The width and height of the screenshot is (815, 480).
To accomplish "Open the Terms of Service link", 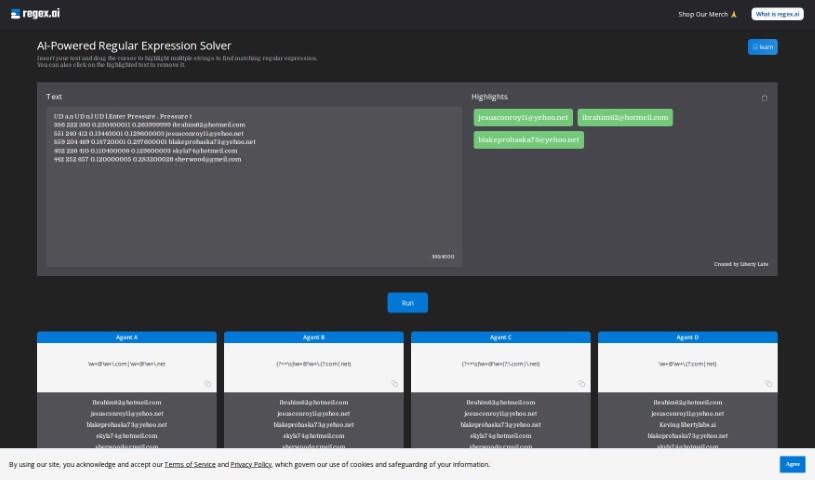I will (x=190, y=464).
